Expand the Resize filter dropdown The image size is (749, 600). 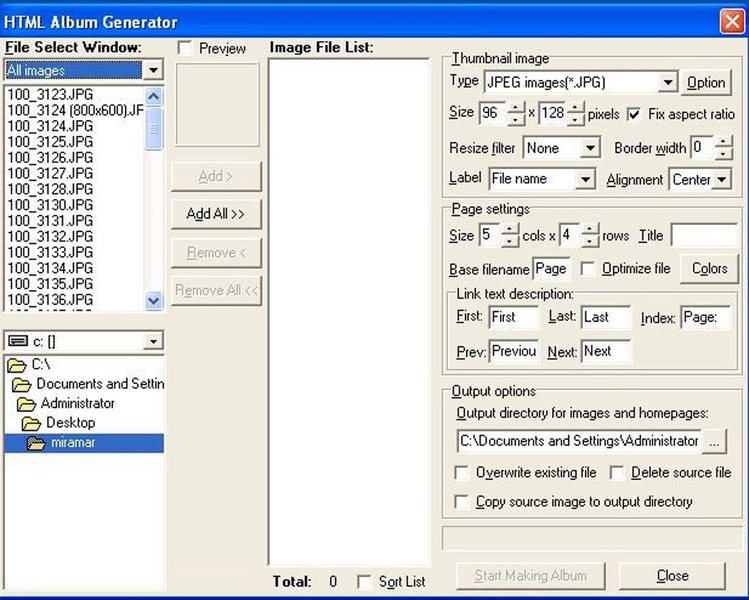590,148
